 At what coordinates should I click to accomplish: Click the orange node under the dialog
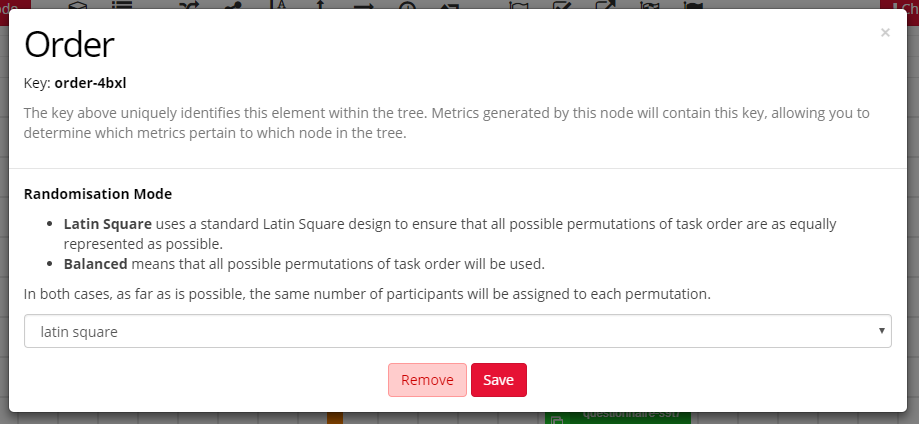(x=335, y=417)
